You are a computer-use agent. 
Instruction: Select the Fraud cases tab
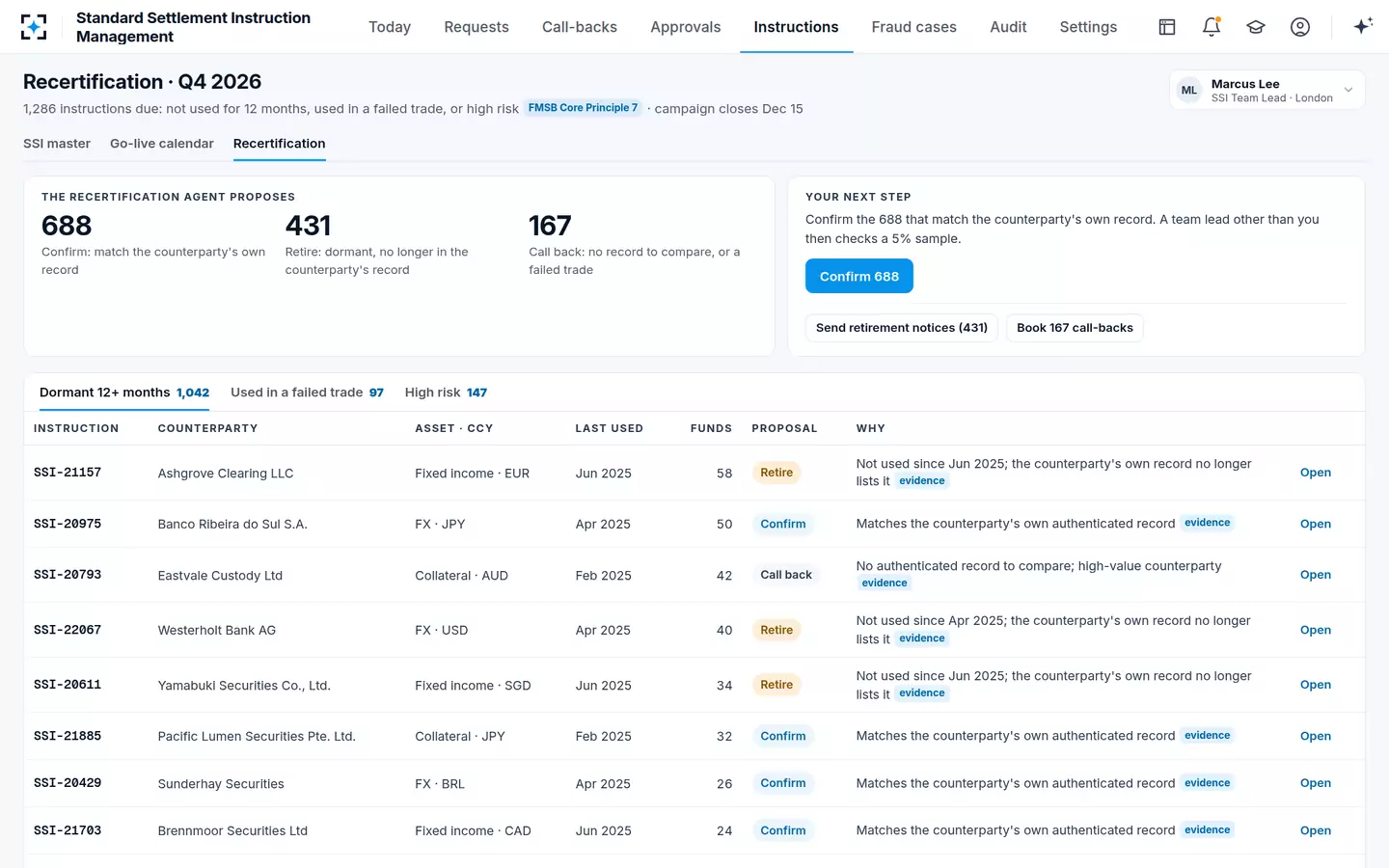click(x=914, y=27)
